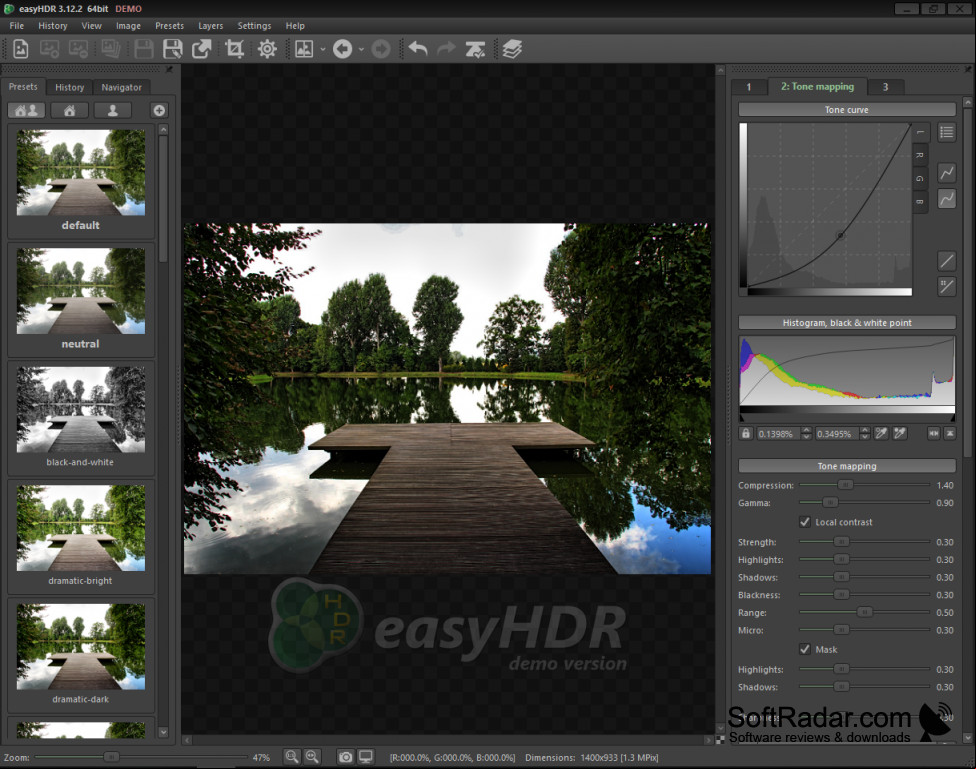The width and height of the screenshot is (976, 769).
Task: Click the zoom 1:1 magnifier icon
Action: click(x=291, y=757)
